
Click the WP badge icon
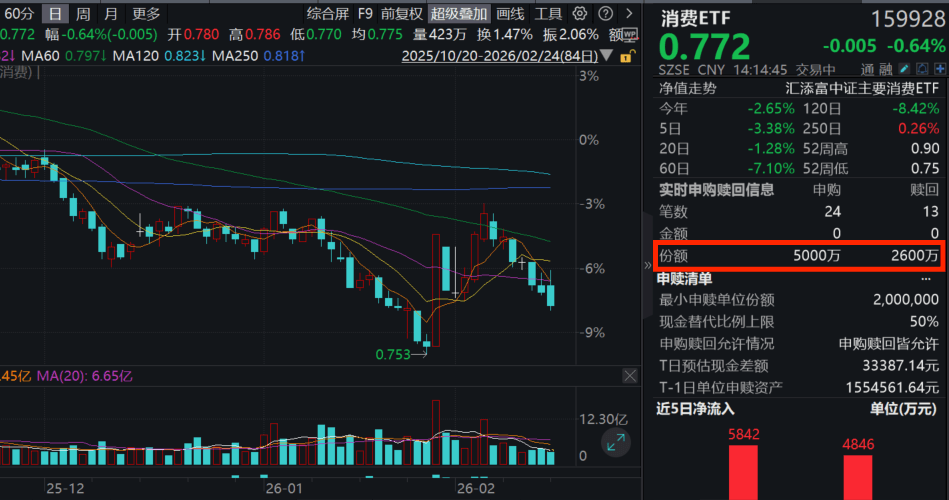[630, 35]
